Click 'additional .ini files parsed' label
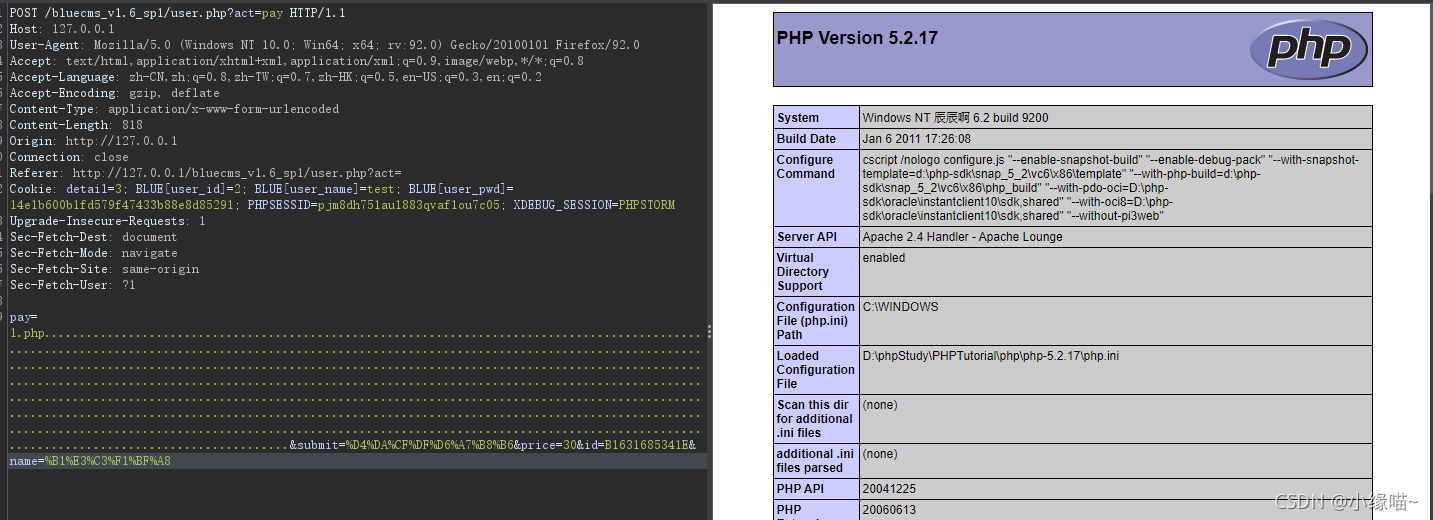This screenshot has width=1433, height=520. coord(816,461)
